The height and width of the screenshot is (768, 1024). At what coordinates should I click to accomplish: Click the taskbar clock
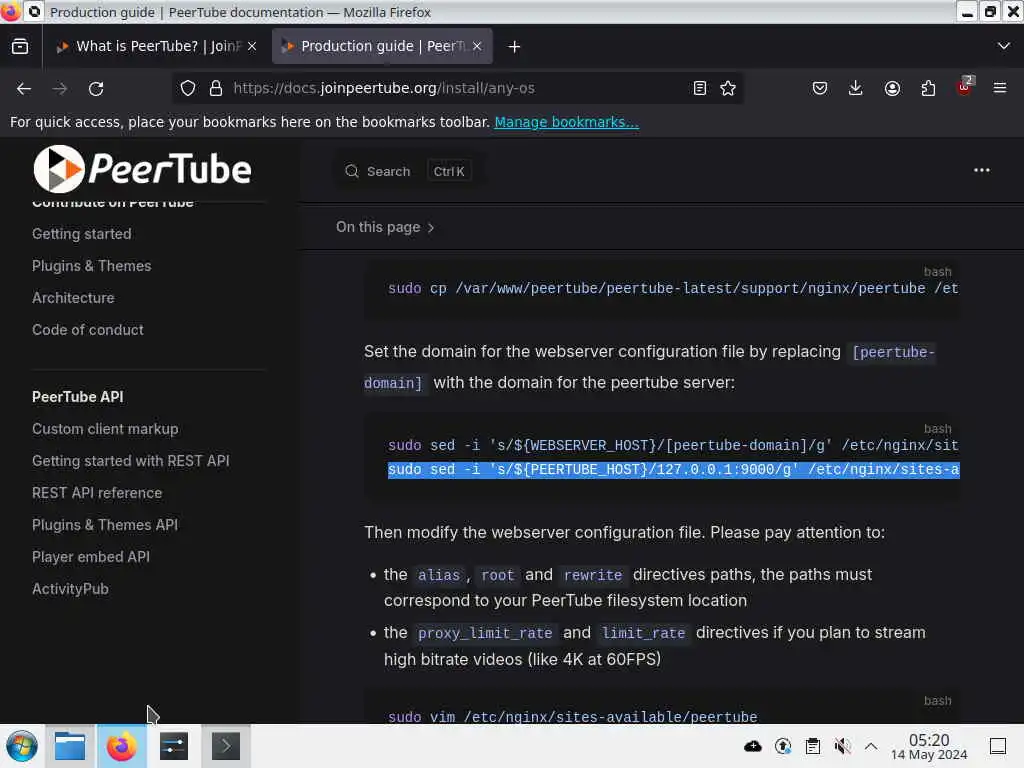coord(929,746)
